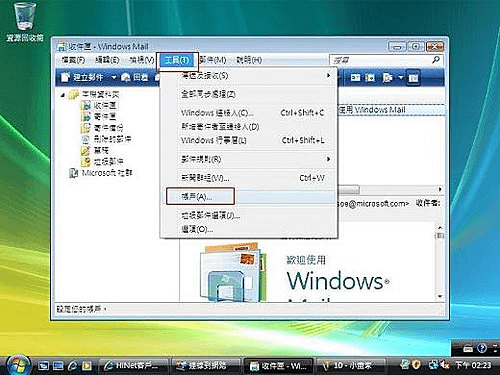The image size is (500, 375).
Task: Launch Windows Media Player from quick launch
Action: pos(87,366)
